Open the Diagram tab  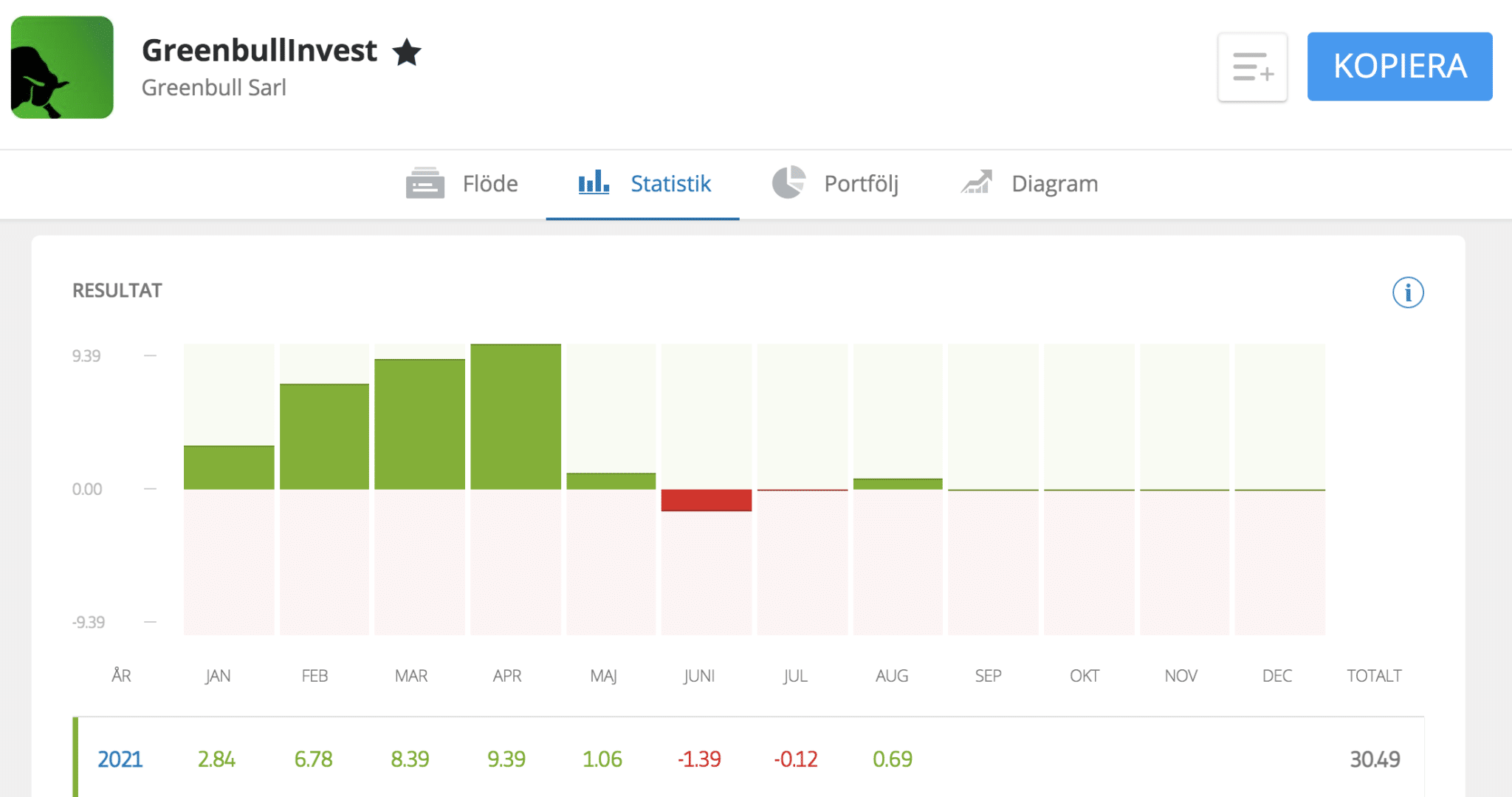coord(1054,183)
